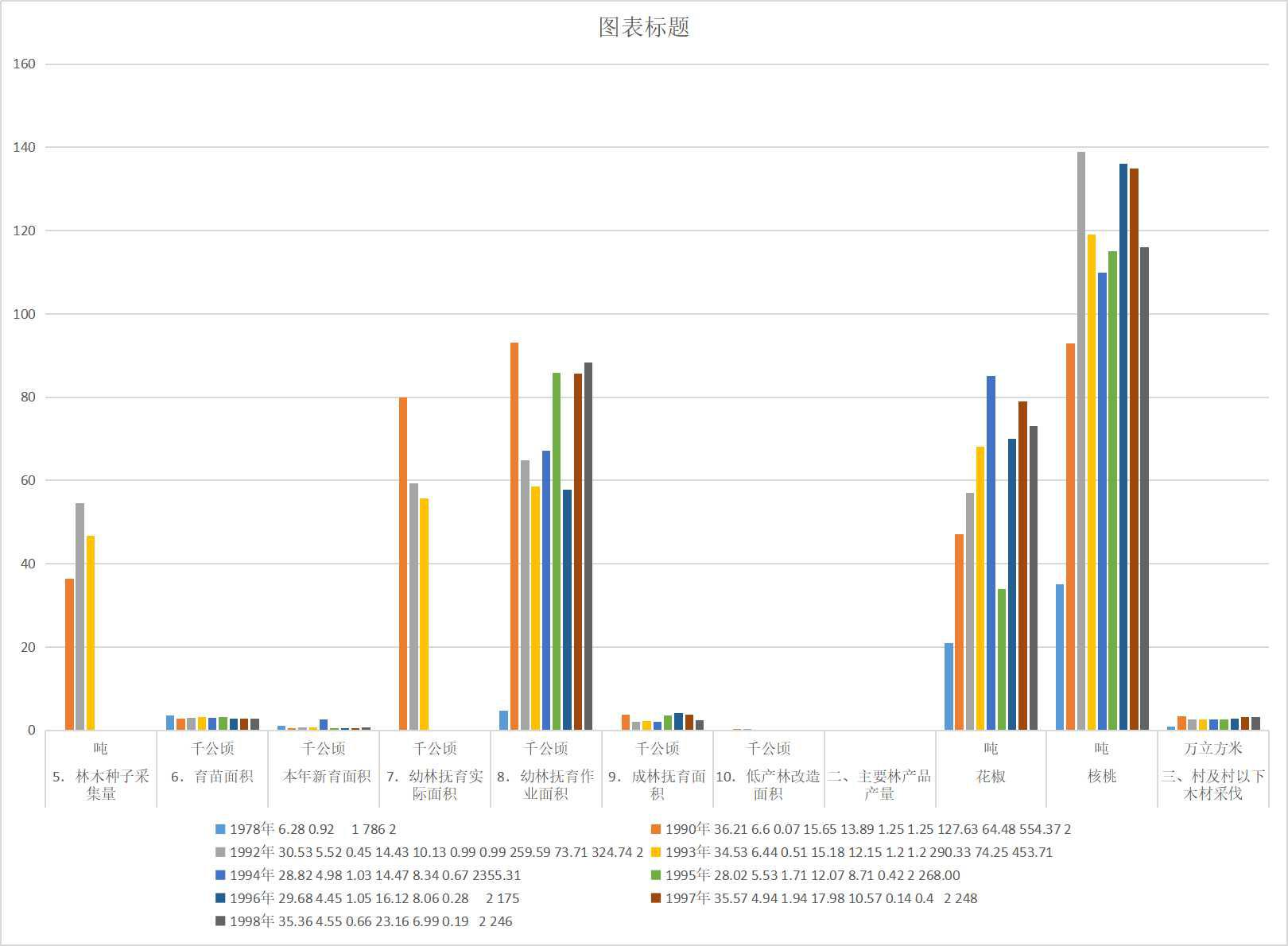Select legend entry text starting 1996年 29.68

click(374, 898)
